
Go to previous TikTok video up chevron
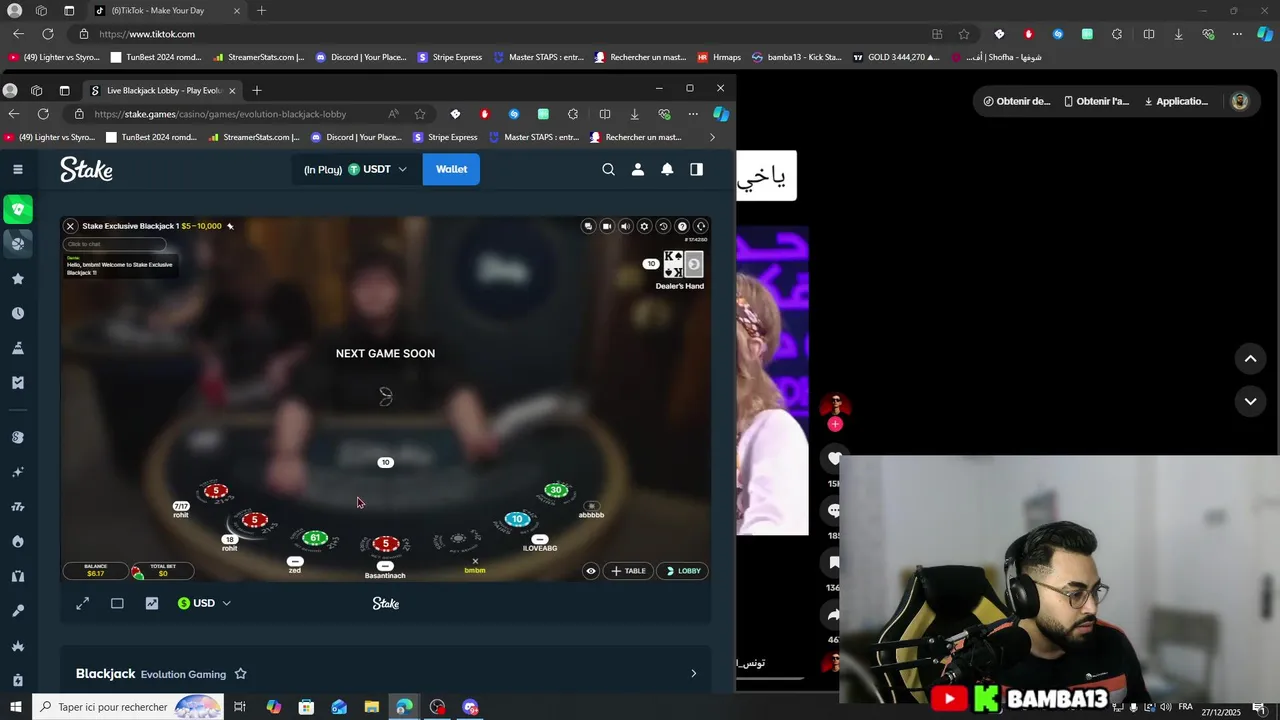[1250, 358]
